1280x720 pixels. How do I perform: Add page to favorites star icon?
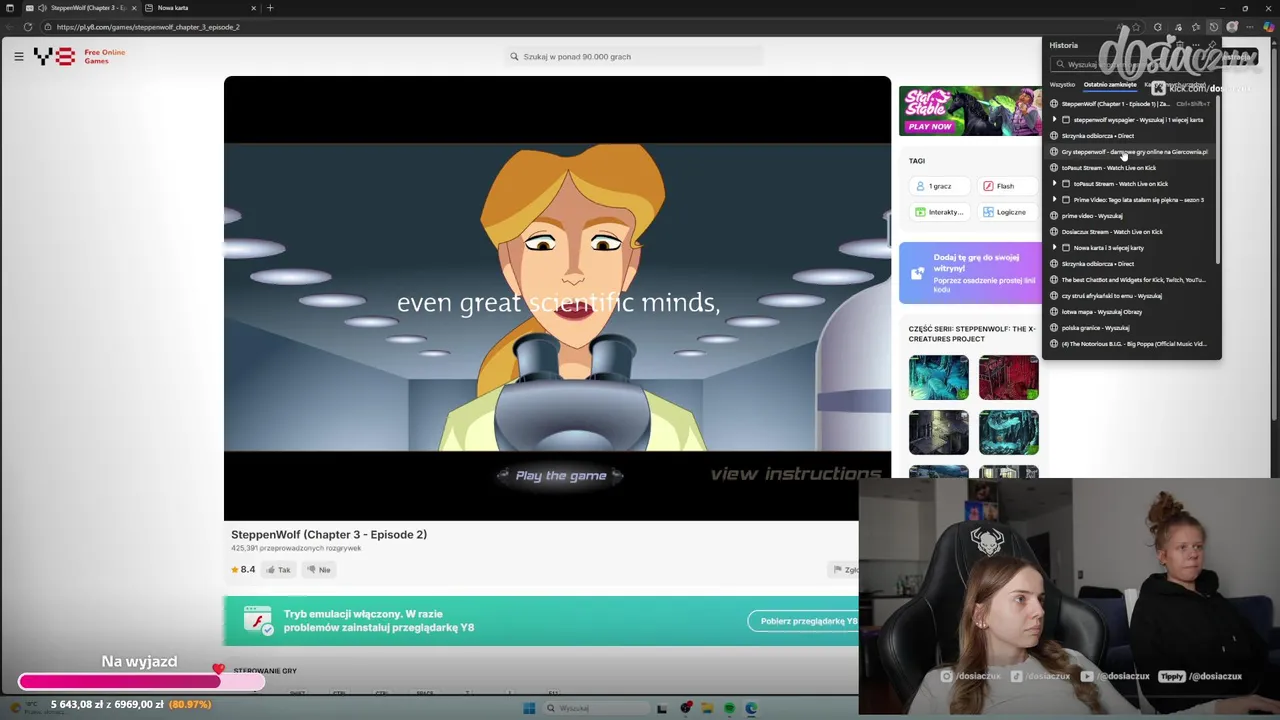click(1136, 27)
